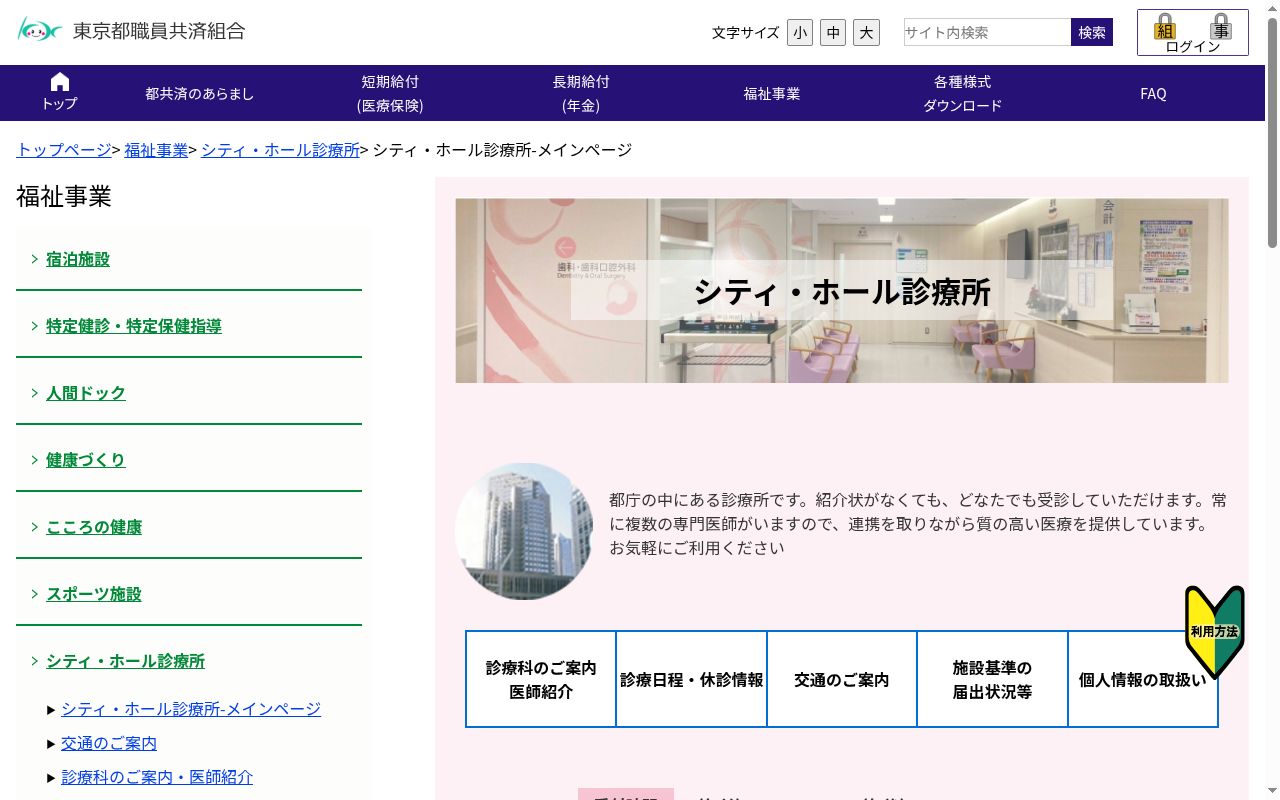Expand the 宿泊施設 sidebar chevron
This screenshot has width=1280, height=800.
click(34, 259)
